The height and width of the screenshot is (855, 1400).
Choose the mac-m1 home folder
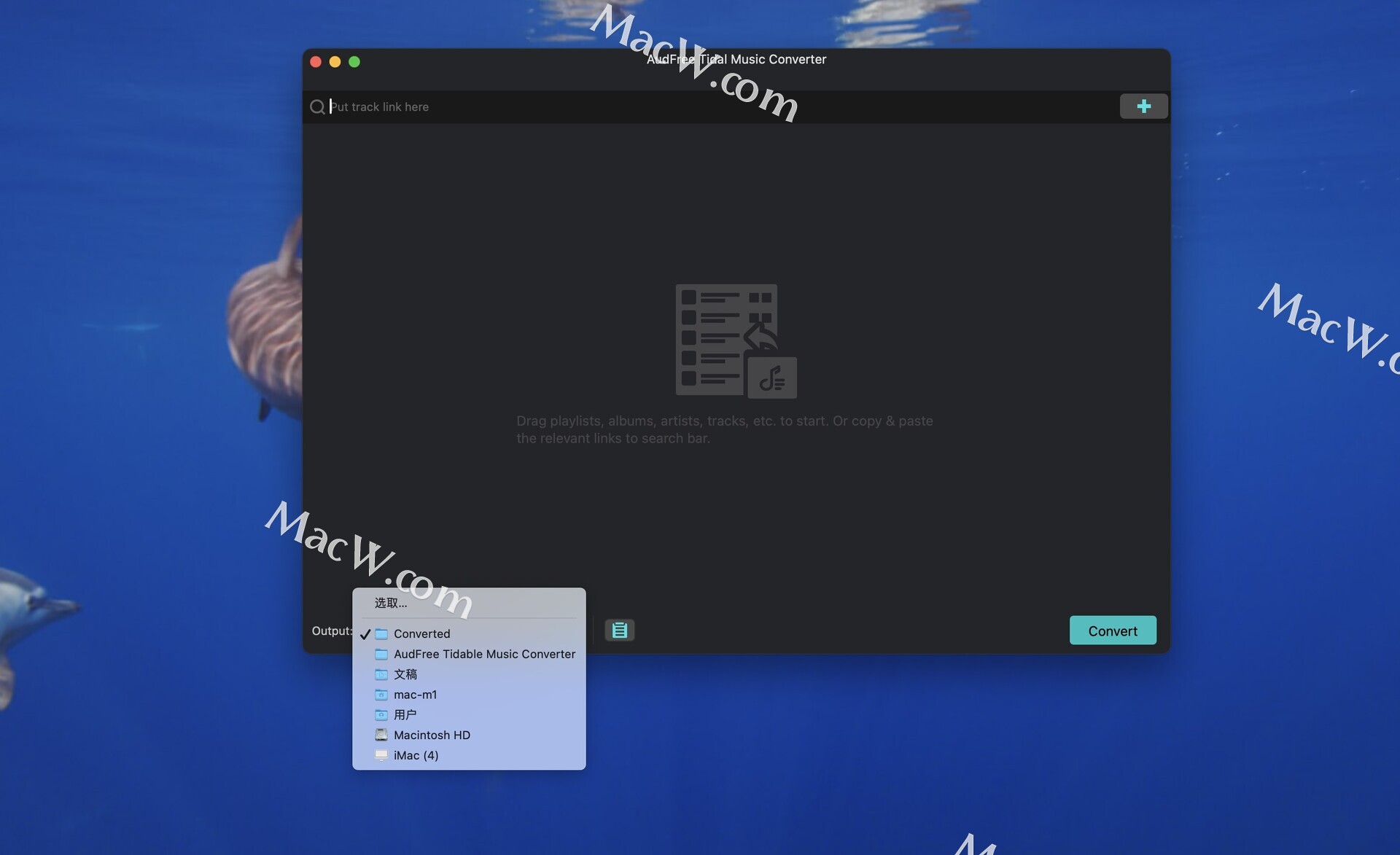point(415,695)
